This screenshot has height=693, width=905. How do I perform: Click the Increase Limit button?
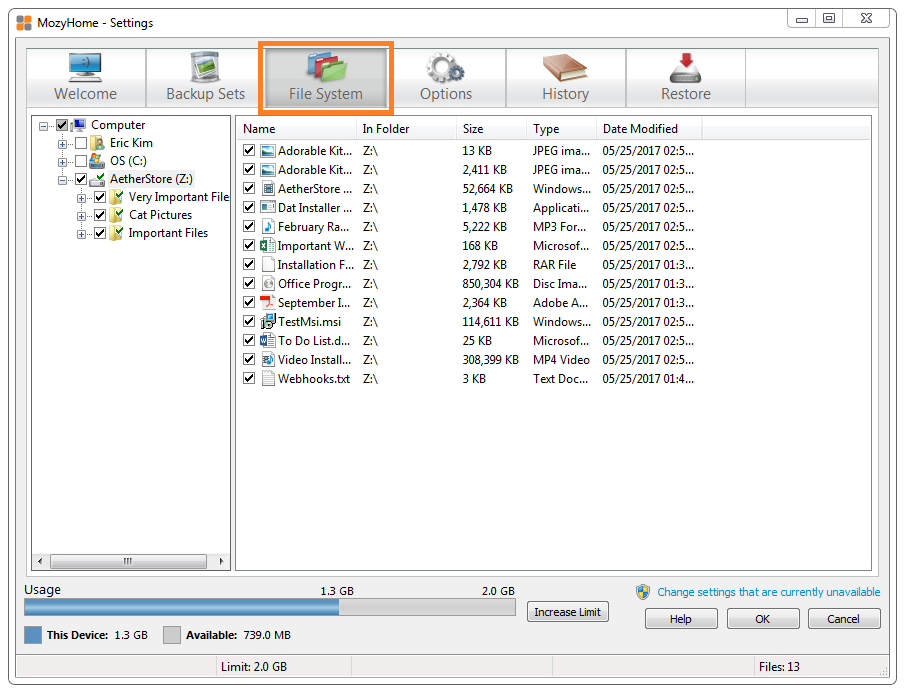pyautogui.click(x=568, y=612)
